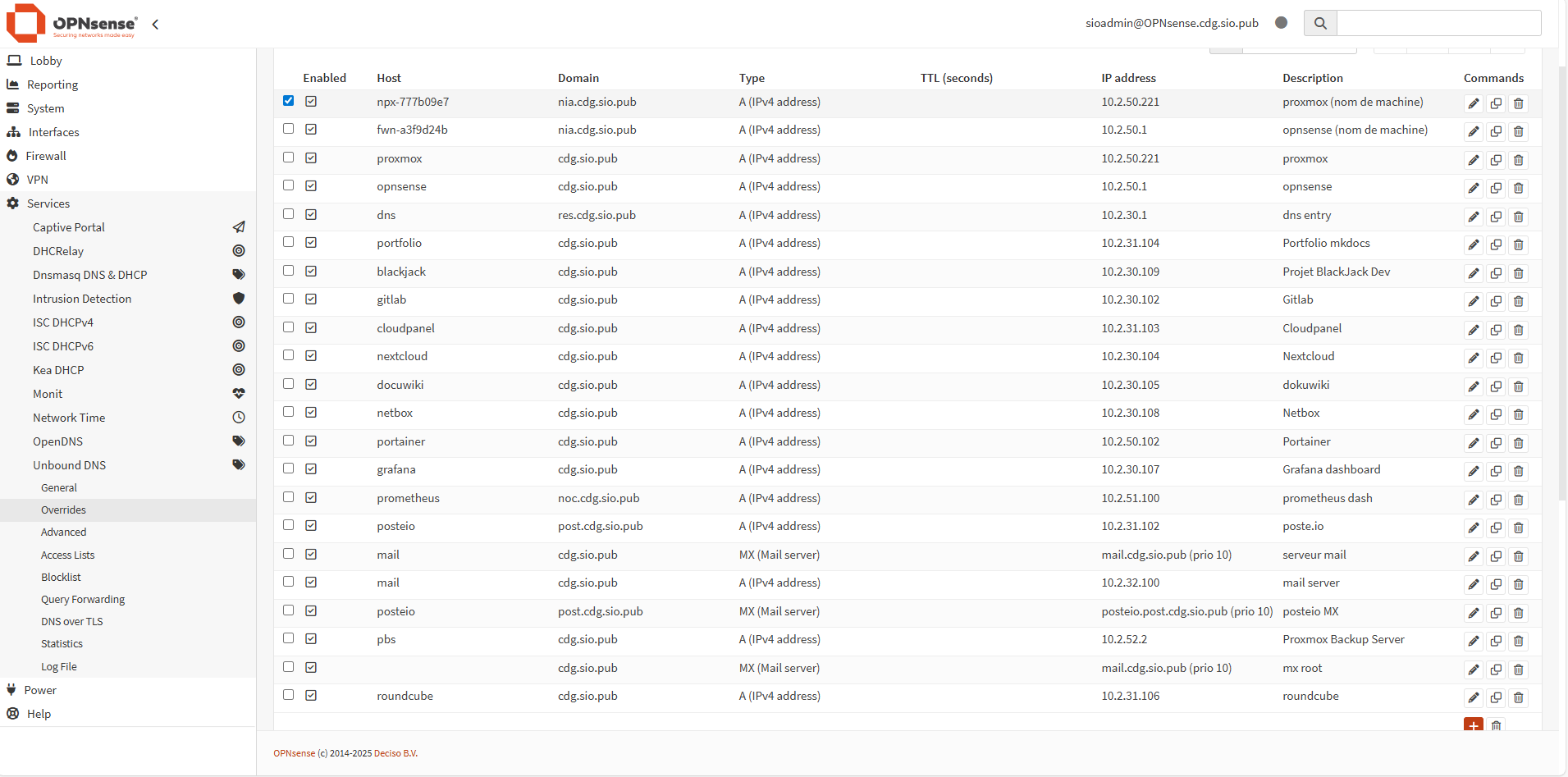This screenshot has height=777, width=1568.
Task: Click the Captive Portal paper plane icon
Action: tap(239, 226)
